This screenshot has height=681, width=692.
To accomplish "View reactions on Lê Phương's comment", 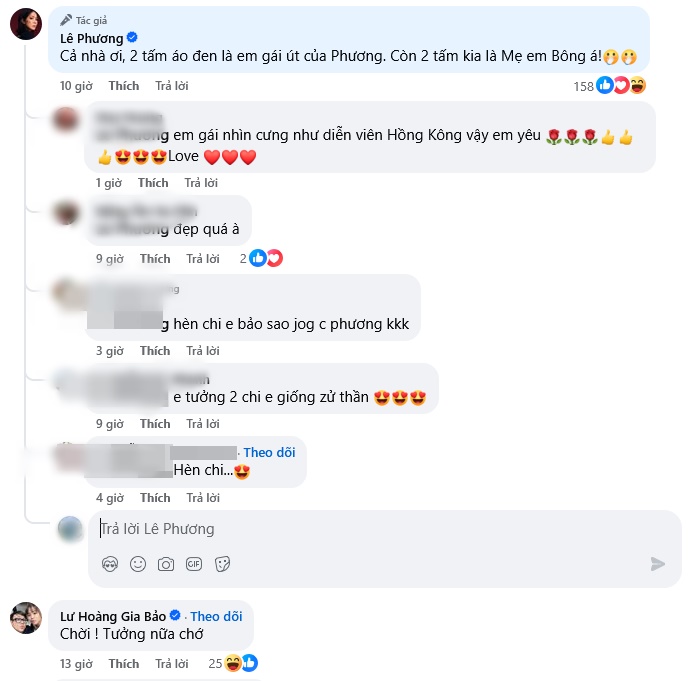I will [609, 86].
